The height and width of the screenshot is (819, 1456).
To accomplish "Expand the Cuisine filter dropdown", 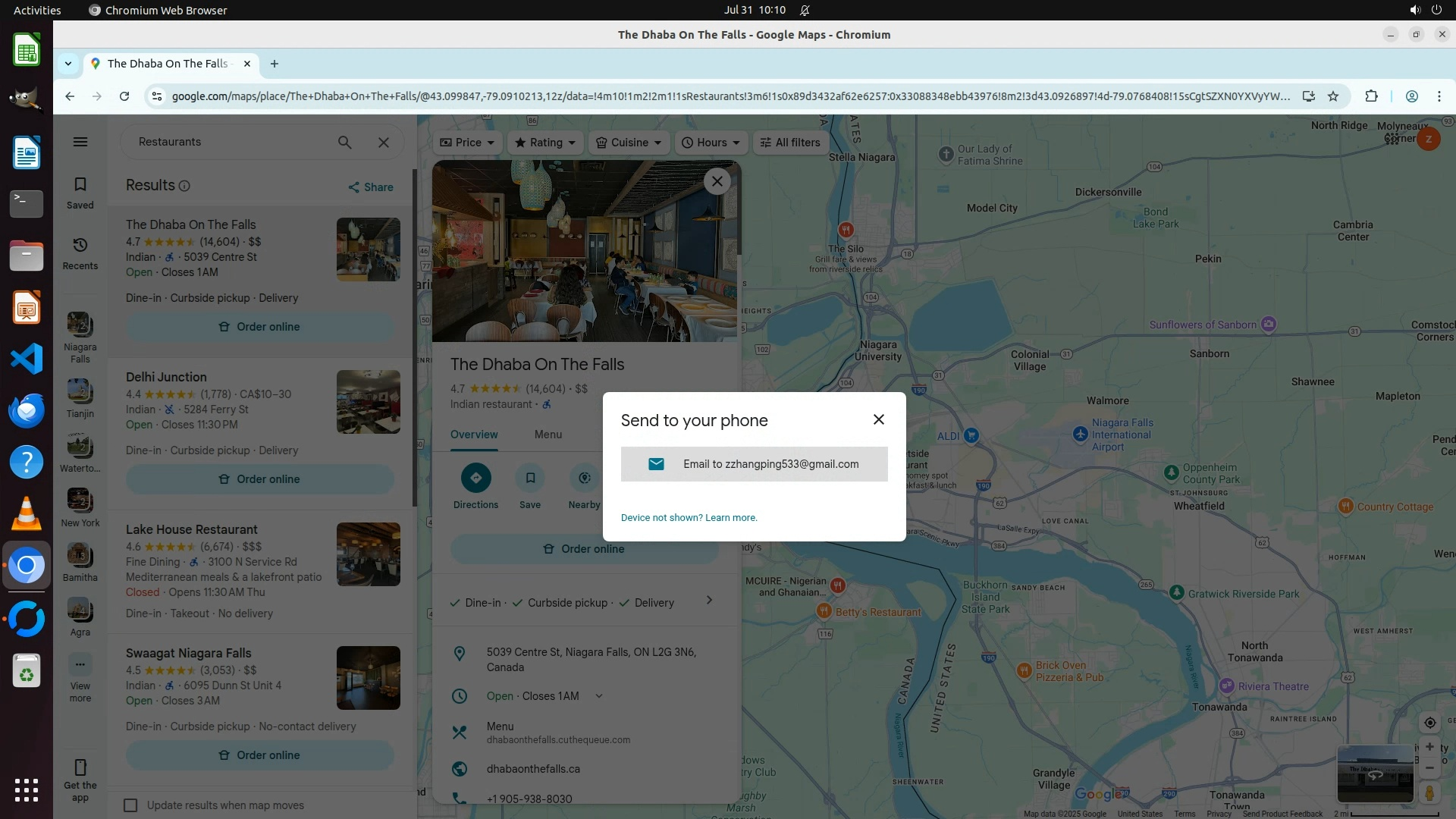I will point(629,143).
